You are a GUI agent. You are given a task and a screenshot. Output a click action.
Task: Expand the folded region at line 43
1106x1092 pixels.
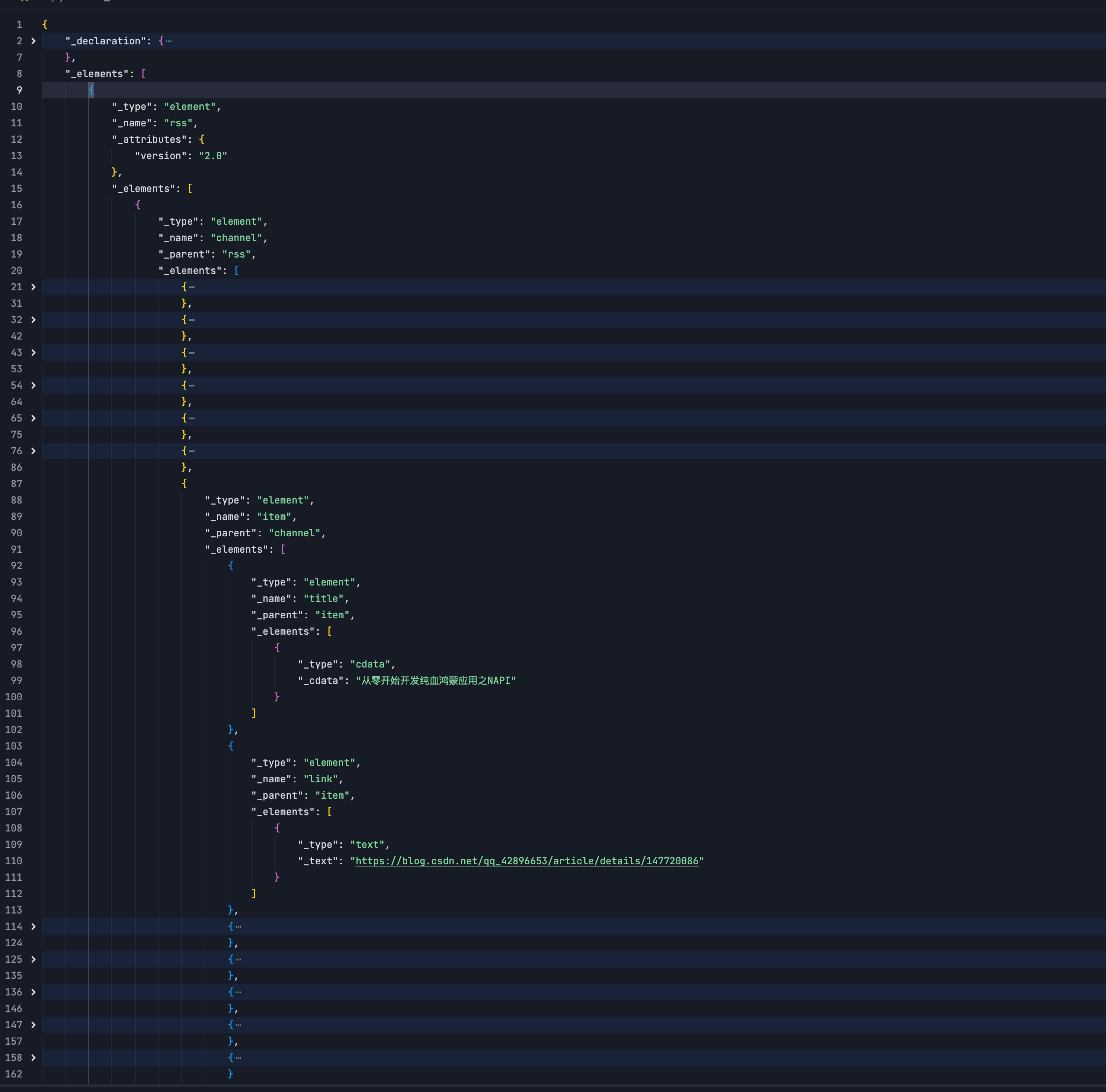click(33, 353)
